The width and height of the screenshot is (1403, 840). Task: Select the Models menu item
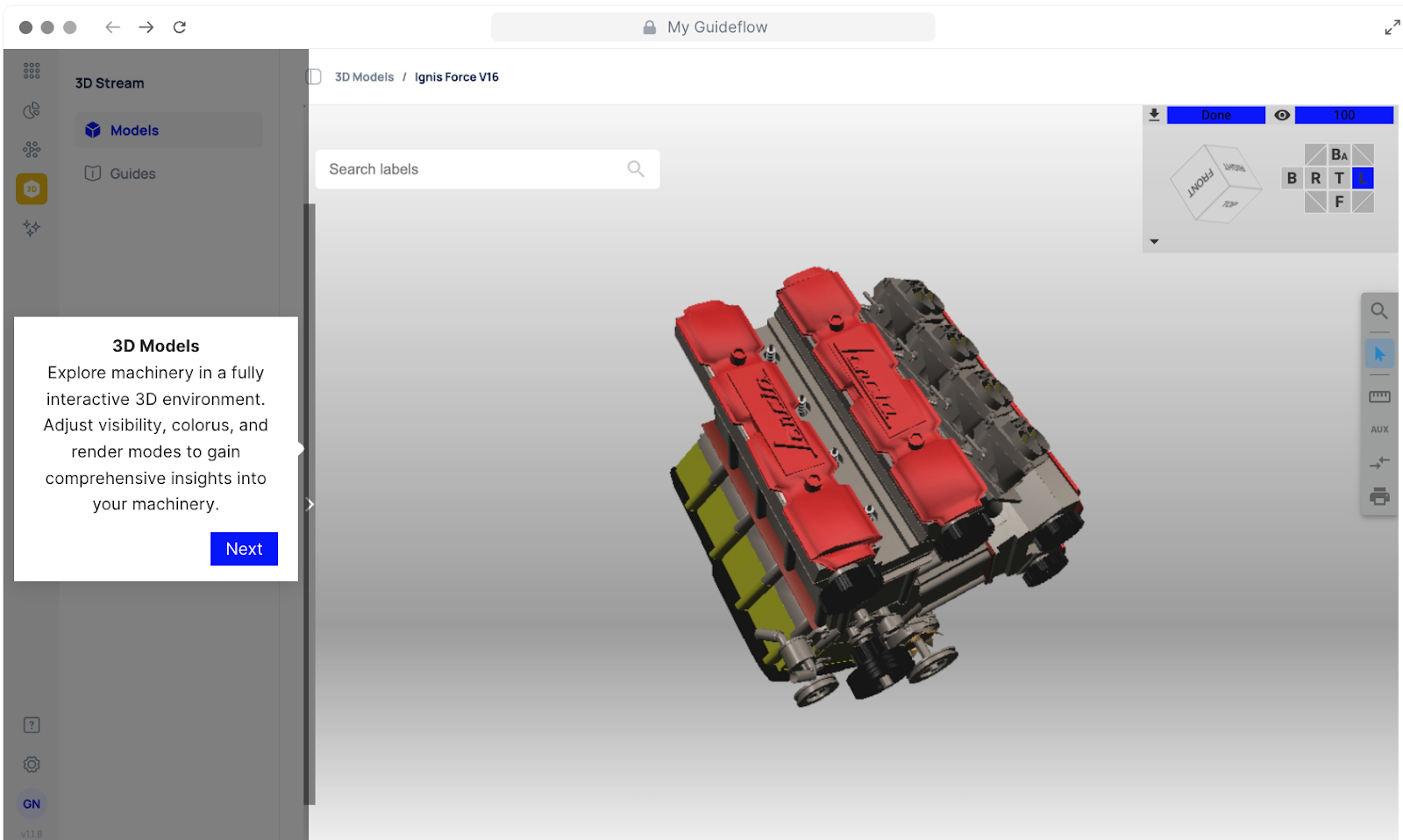click(x=168, y=130)
